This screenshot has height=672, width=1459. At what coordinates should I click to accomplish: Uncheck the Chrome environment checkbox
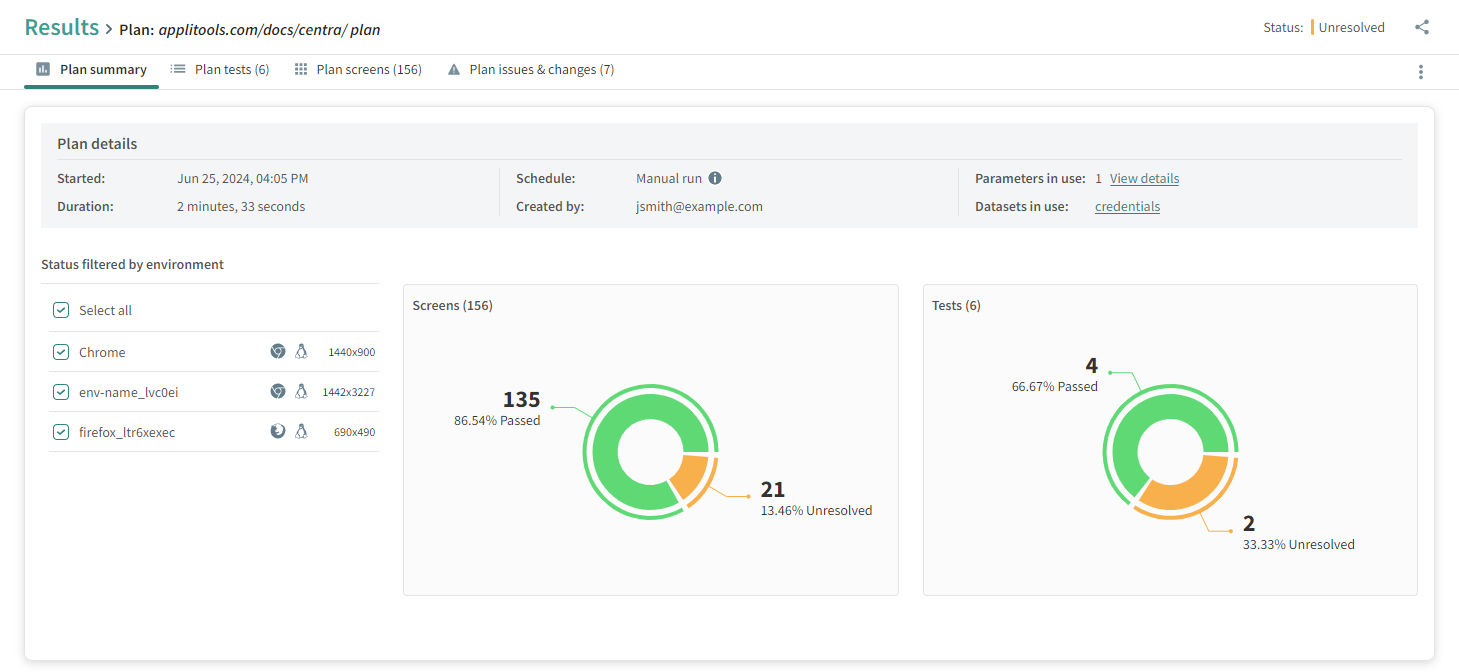tap(61, 352)
